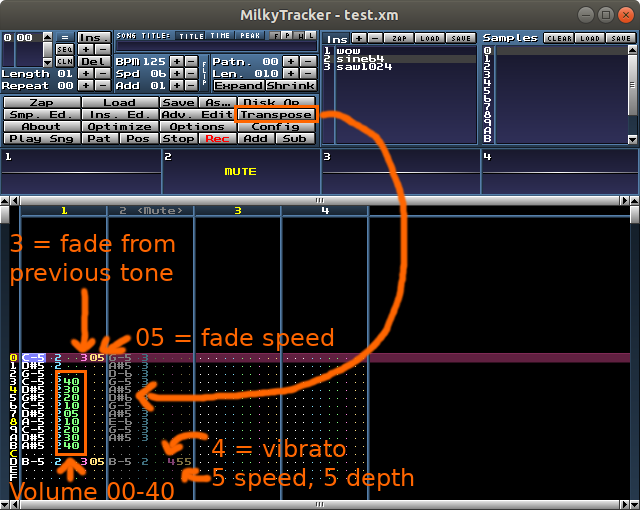Increase Repeat value with plus
640x510 pixels.
click(86, 86)
